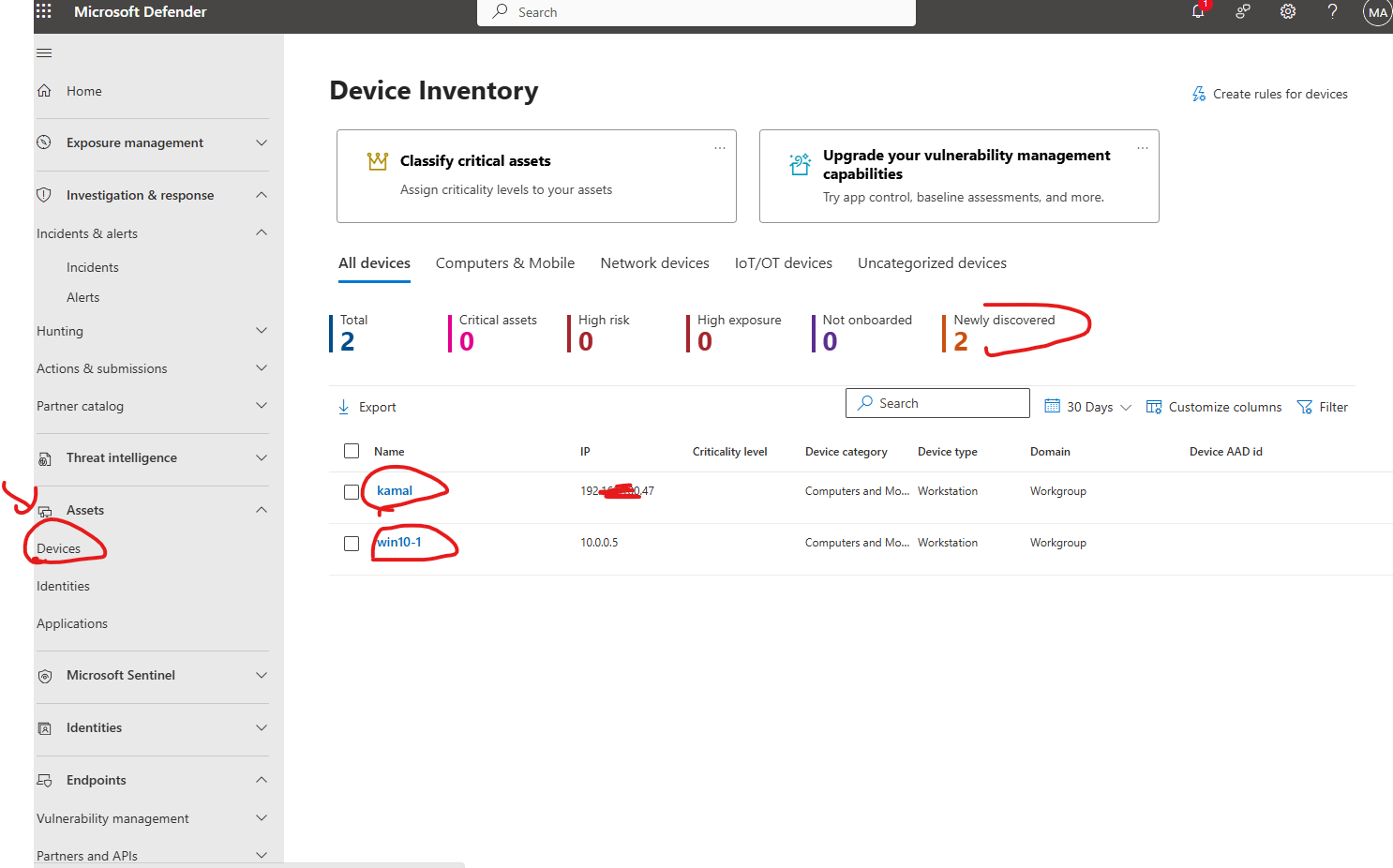Click the Customize columns icon
1393x868 pixels.
coord(1154,407)
